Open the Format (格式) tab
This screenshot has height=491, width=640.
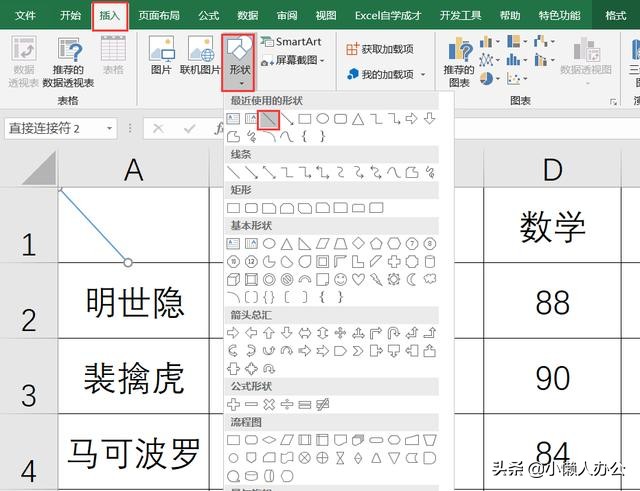[x=616, y=16]
